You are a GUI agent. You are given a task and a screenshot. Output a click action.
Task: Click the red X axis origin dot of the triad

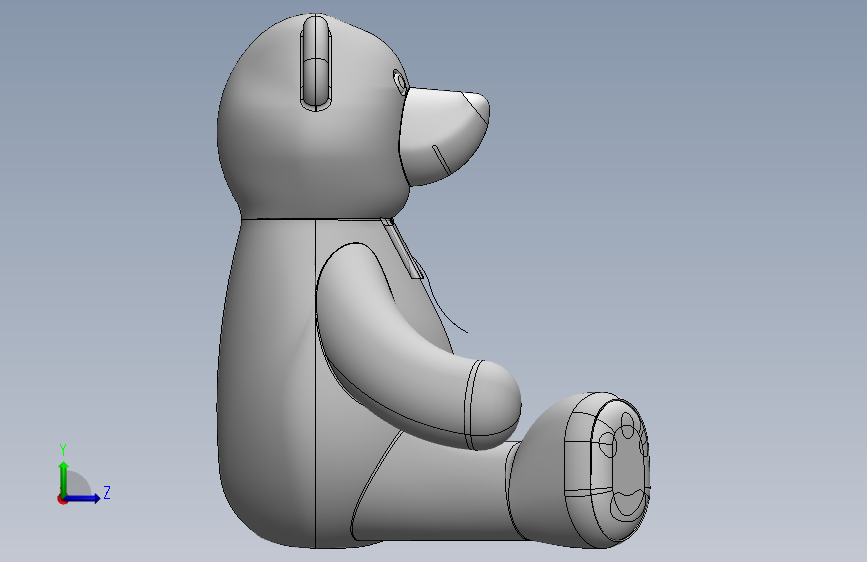pyautogui.click(x=62, y=499)
